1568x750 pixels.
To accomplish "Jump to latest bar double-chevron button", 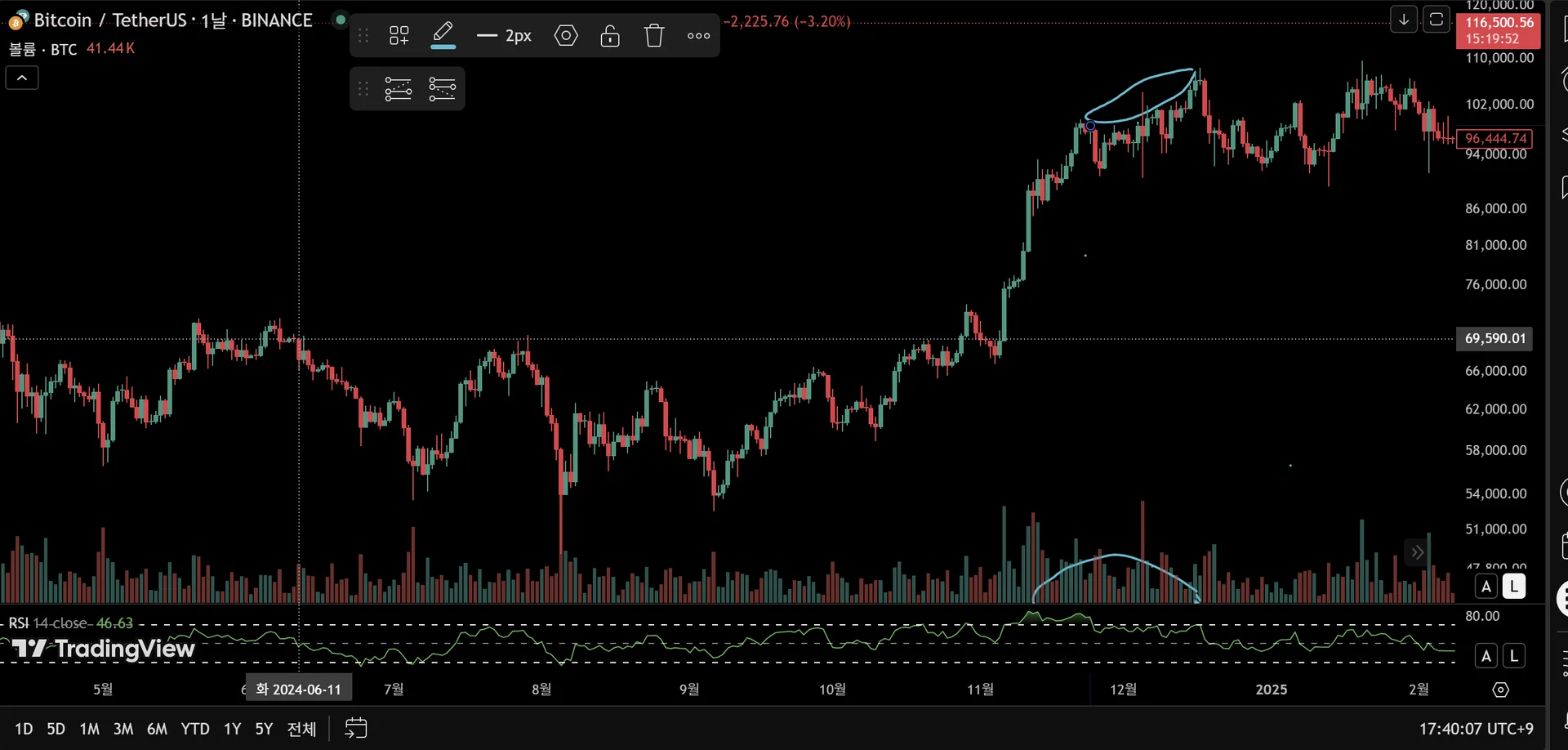I will [x=1417, y=552].
